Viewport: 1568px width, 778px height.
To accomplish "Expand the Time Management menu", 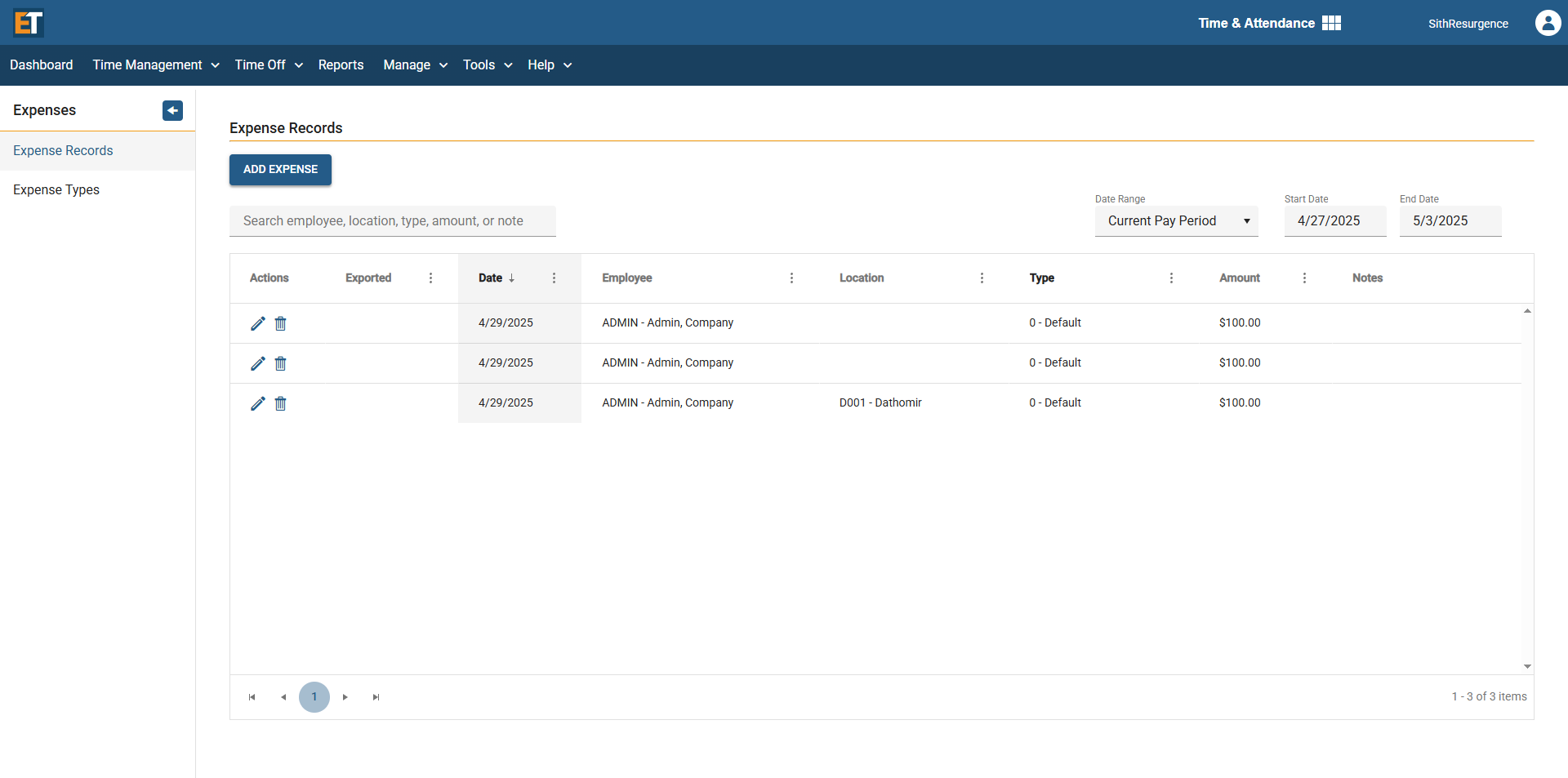I will [156, 65].
